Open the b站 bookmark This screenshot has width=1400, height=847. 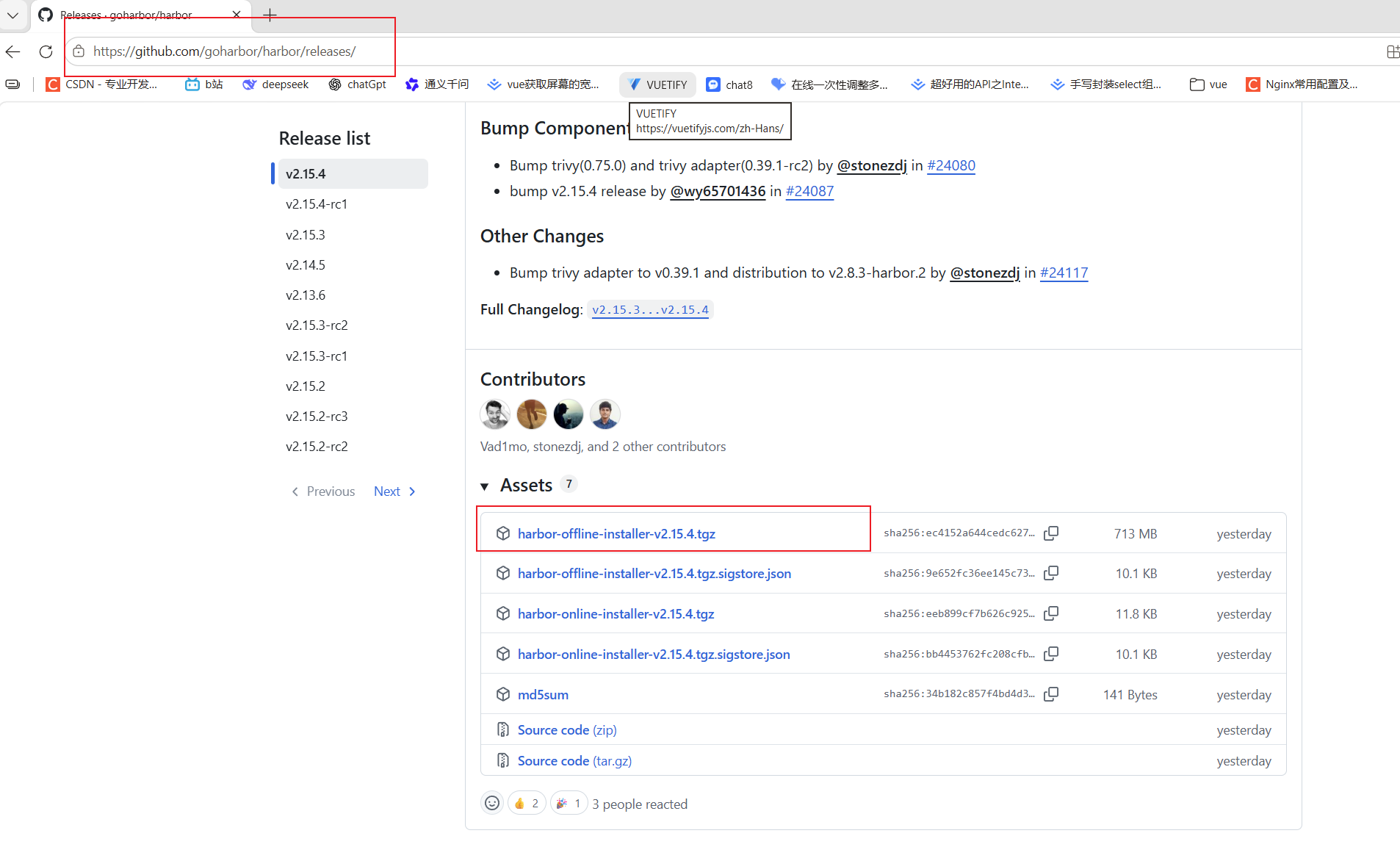tap(204, 84)
